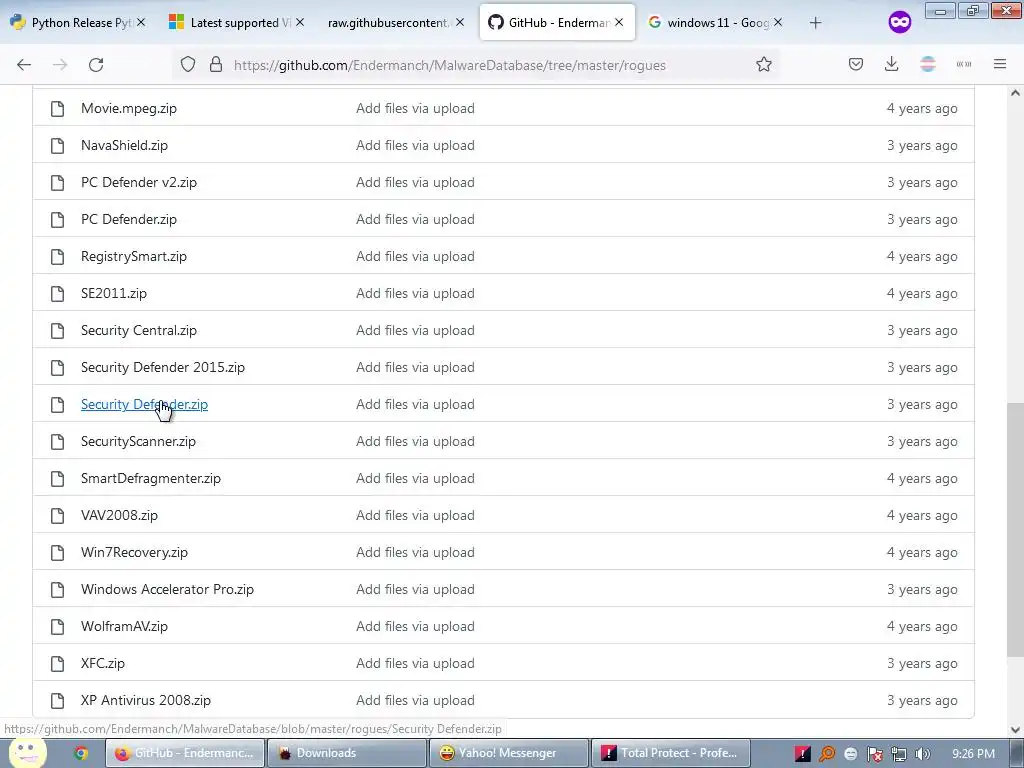Click the volume speaker tray icon
Viewport: 1024px width, 768px height.
922,754
